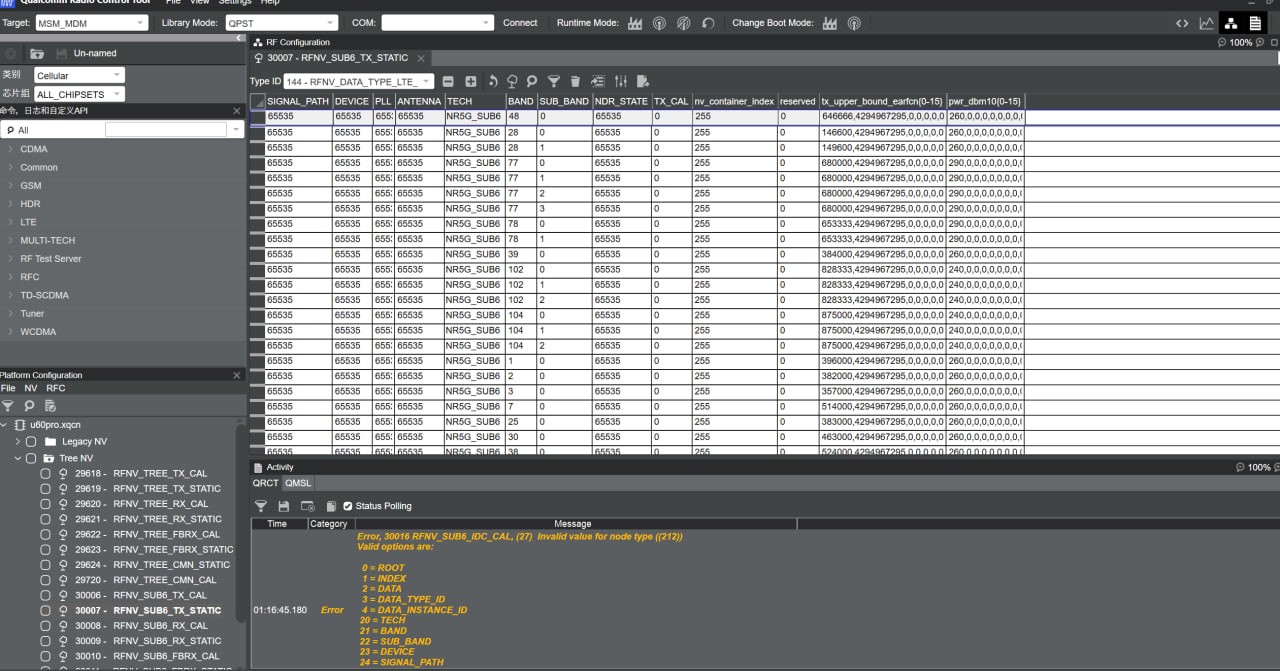Click the filter icon in RF Configuration toolbar
Viewport: 1280px width, 671px height.
[554, 81]
